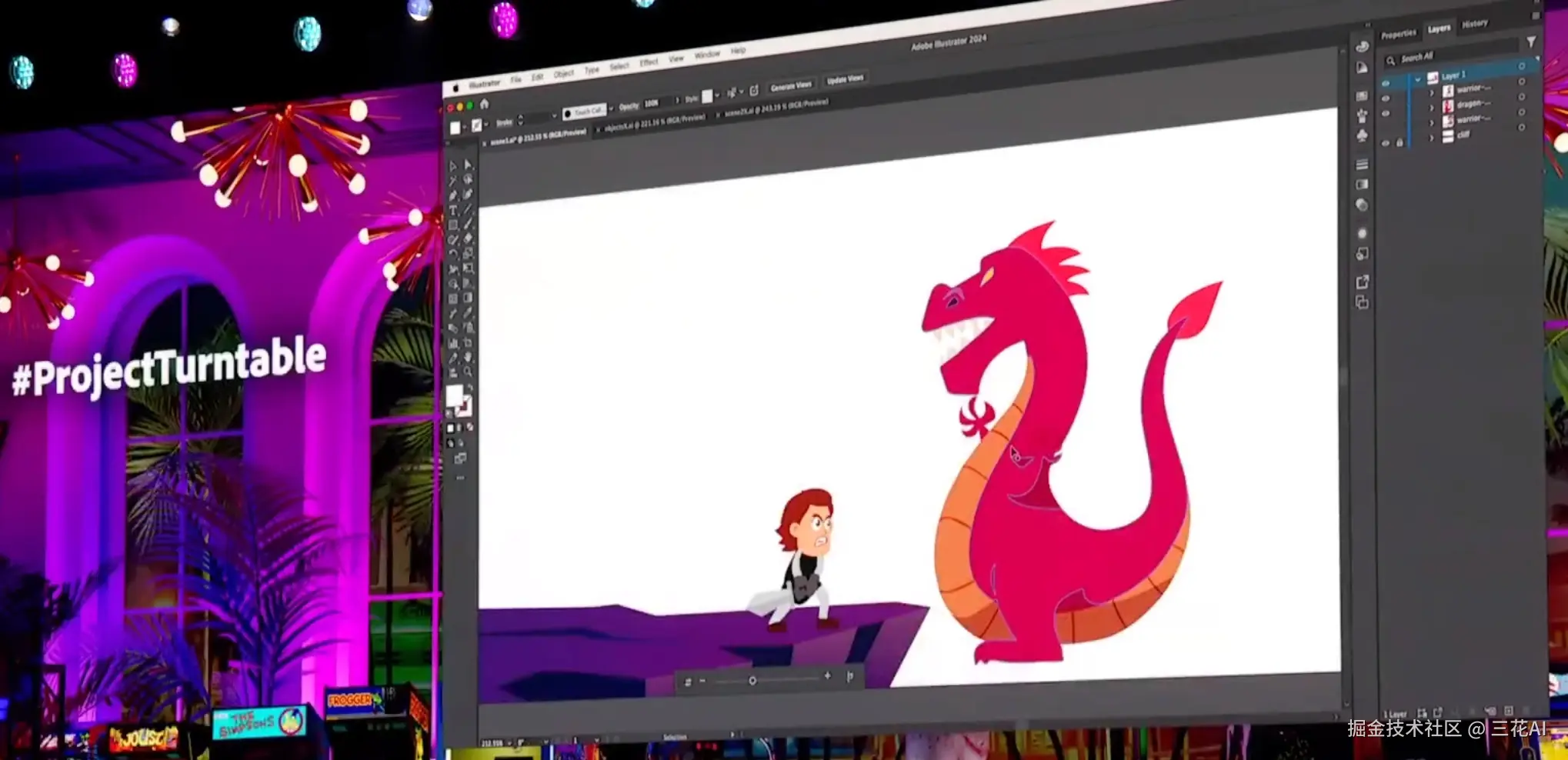The height and width of the screenshot is (760, 1568).
Task: Click the first warrior layer target circle
Action: click(x=1521, y=82)
